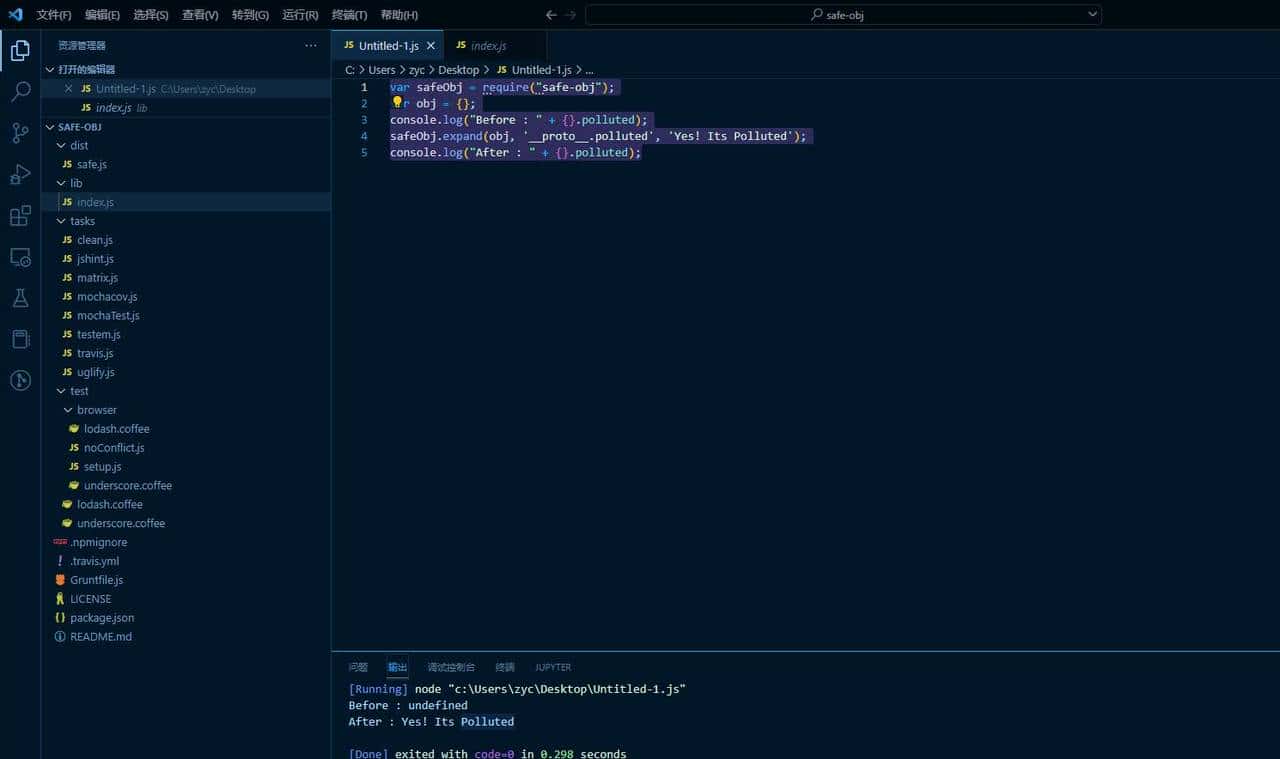Click the Untitled-1.js modified indicator dot
Screen dimensions: 1280x759
point(430,45)
